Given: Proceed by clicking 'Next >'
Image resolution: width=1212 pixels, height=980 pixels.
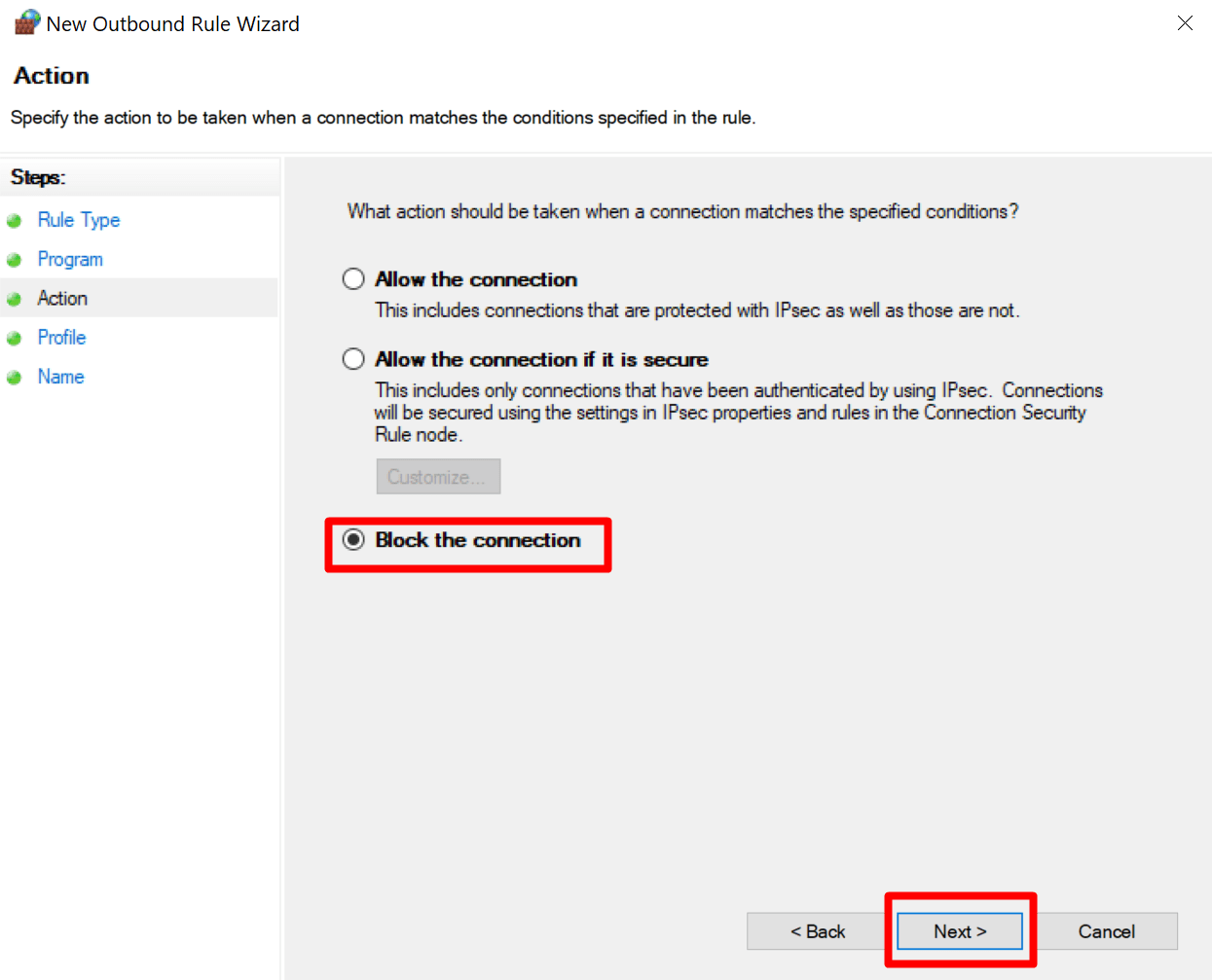Looking at the screenshot, I should tap(960, 931).
